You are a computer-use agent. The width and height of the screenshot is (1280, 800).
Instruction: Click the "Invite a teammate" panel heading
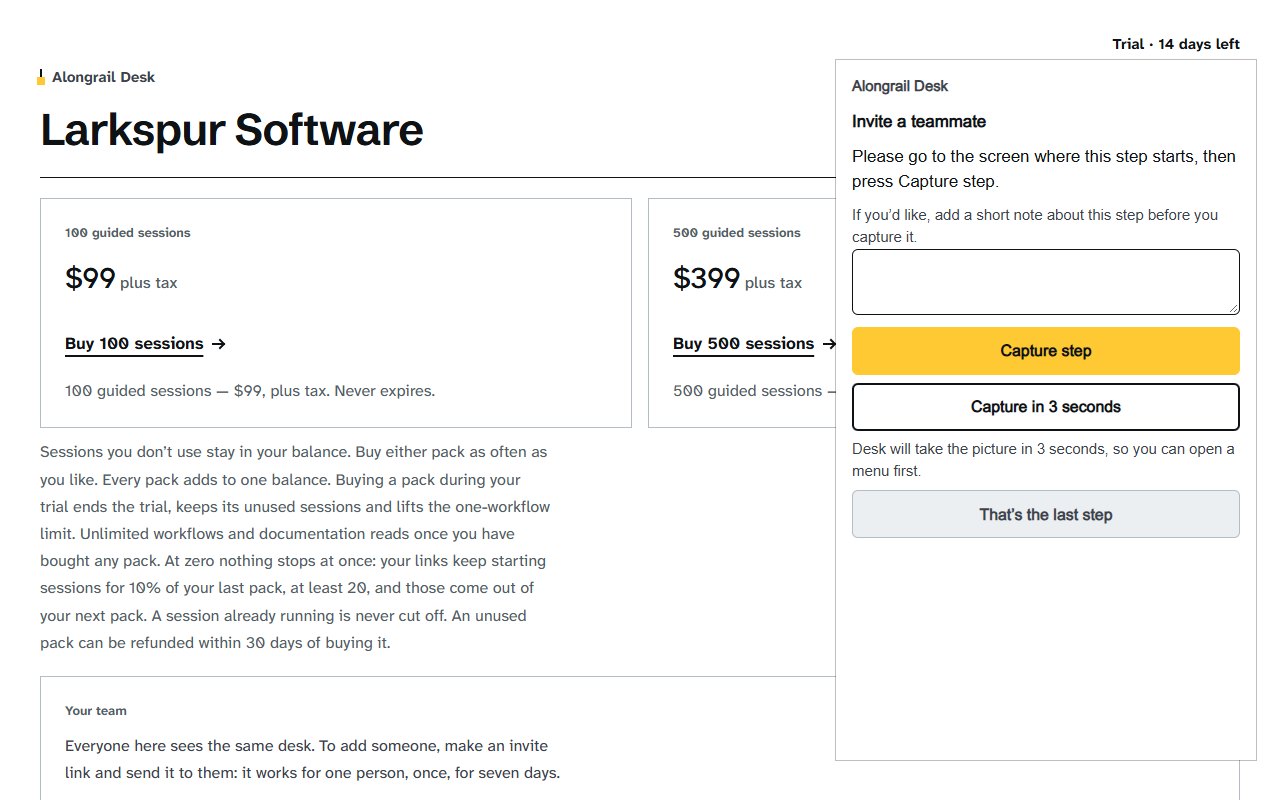pyautogui.click(x=919, y=122)
